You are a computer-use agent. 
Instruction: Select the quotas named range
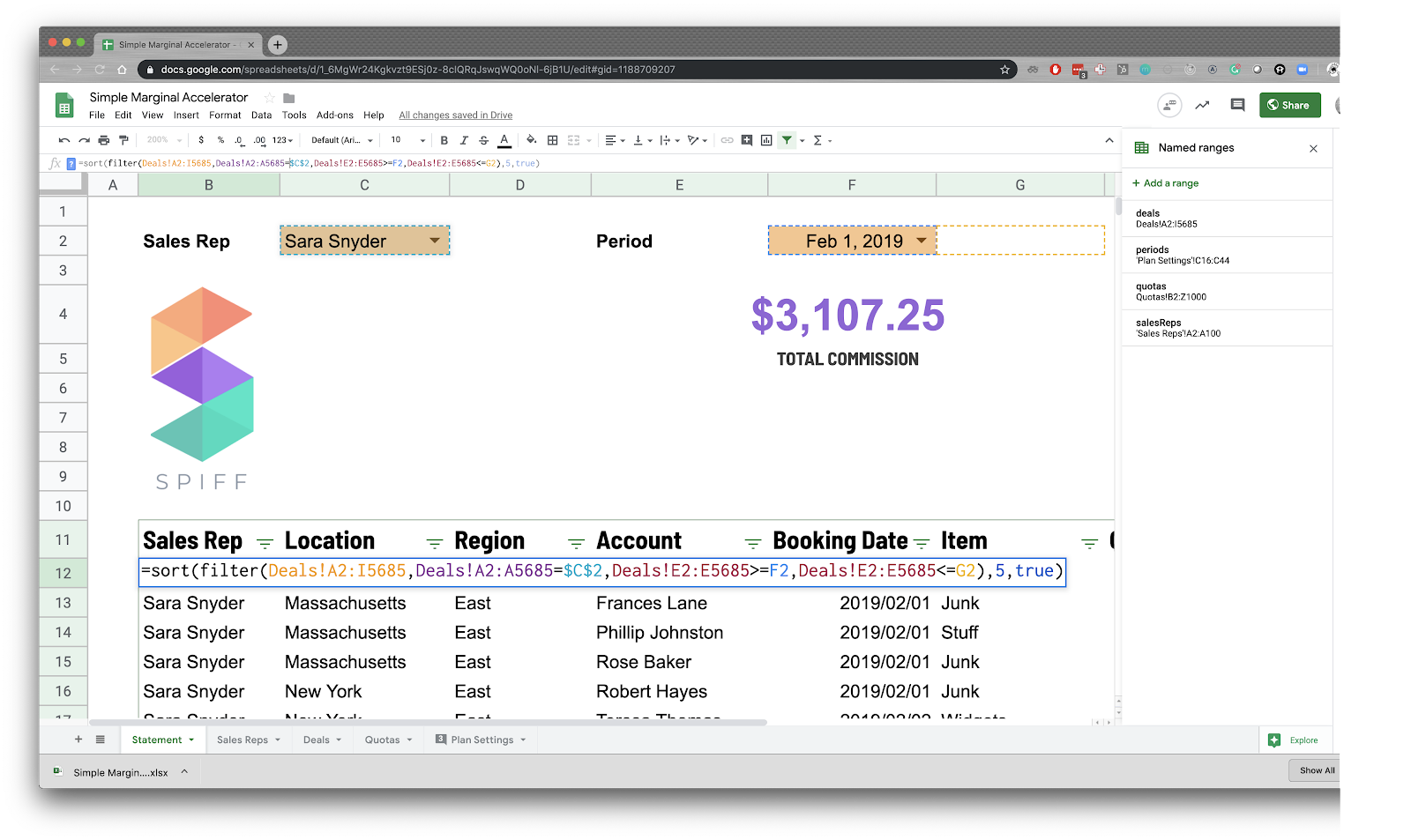point(1226,292)
